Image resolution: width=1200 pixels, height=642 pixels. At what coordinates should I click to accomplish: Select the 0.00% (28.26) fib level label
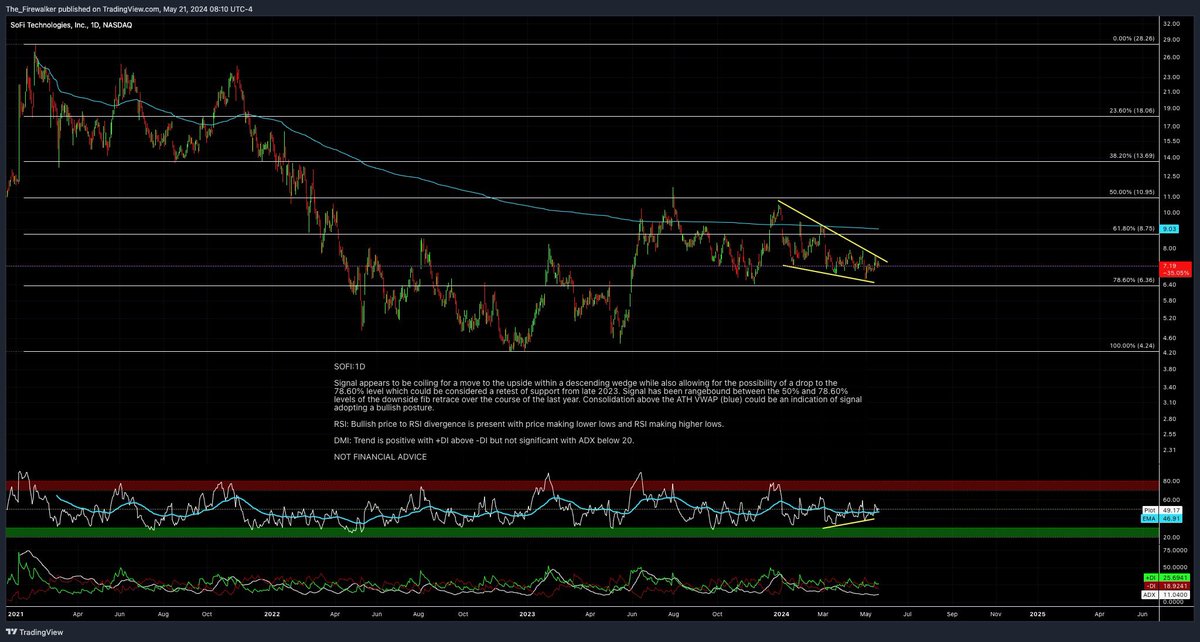click(1133, 39)
